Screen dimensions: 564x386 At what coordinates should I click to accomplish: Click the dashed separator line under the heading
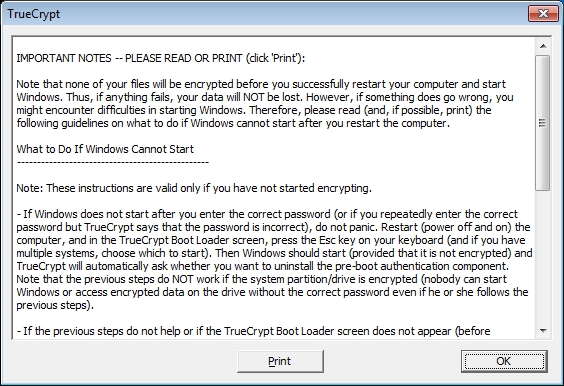tap(113, 163)
